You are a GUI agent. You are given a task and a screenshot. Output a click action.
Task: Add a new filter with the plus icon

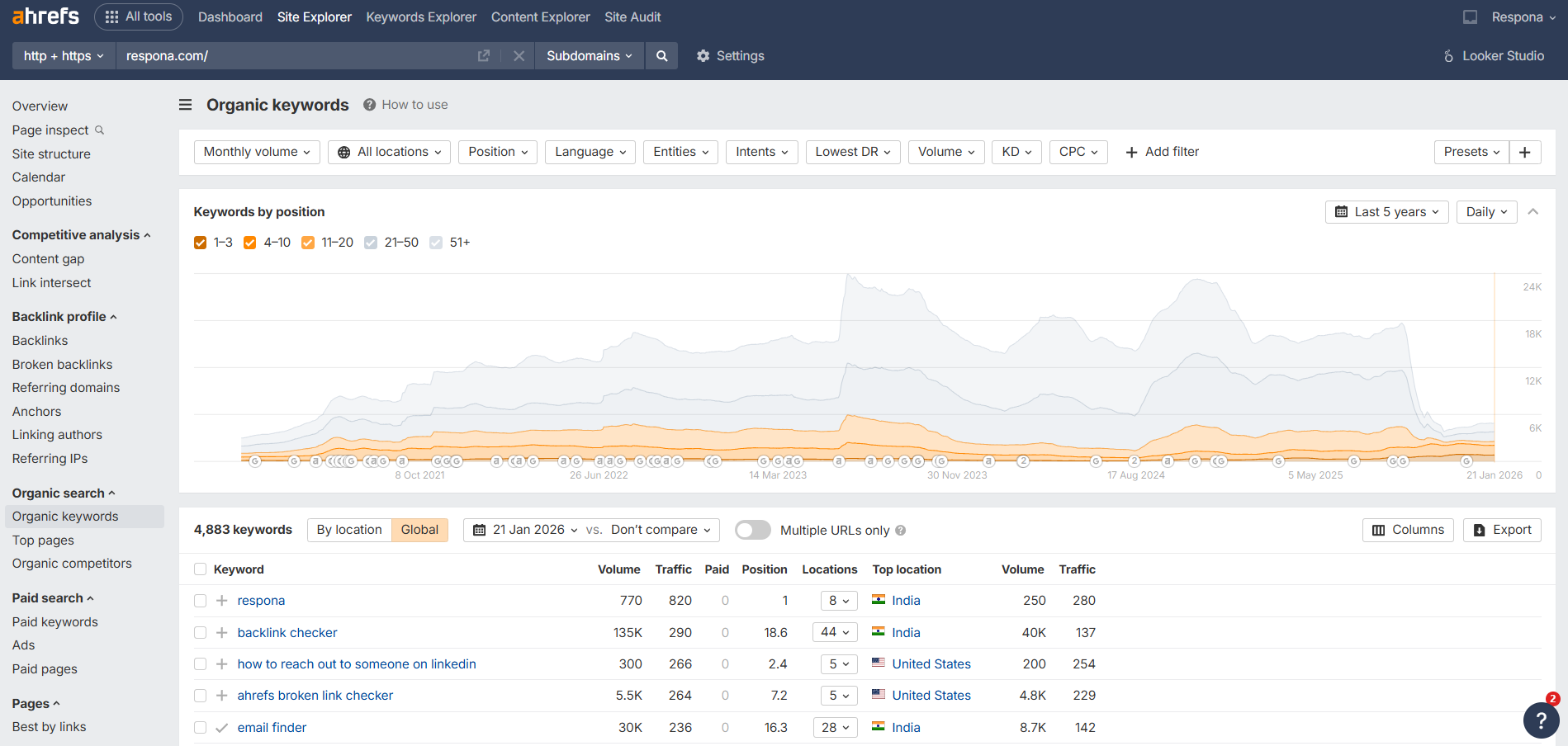tap(1162, 152)
